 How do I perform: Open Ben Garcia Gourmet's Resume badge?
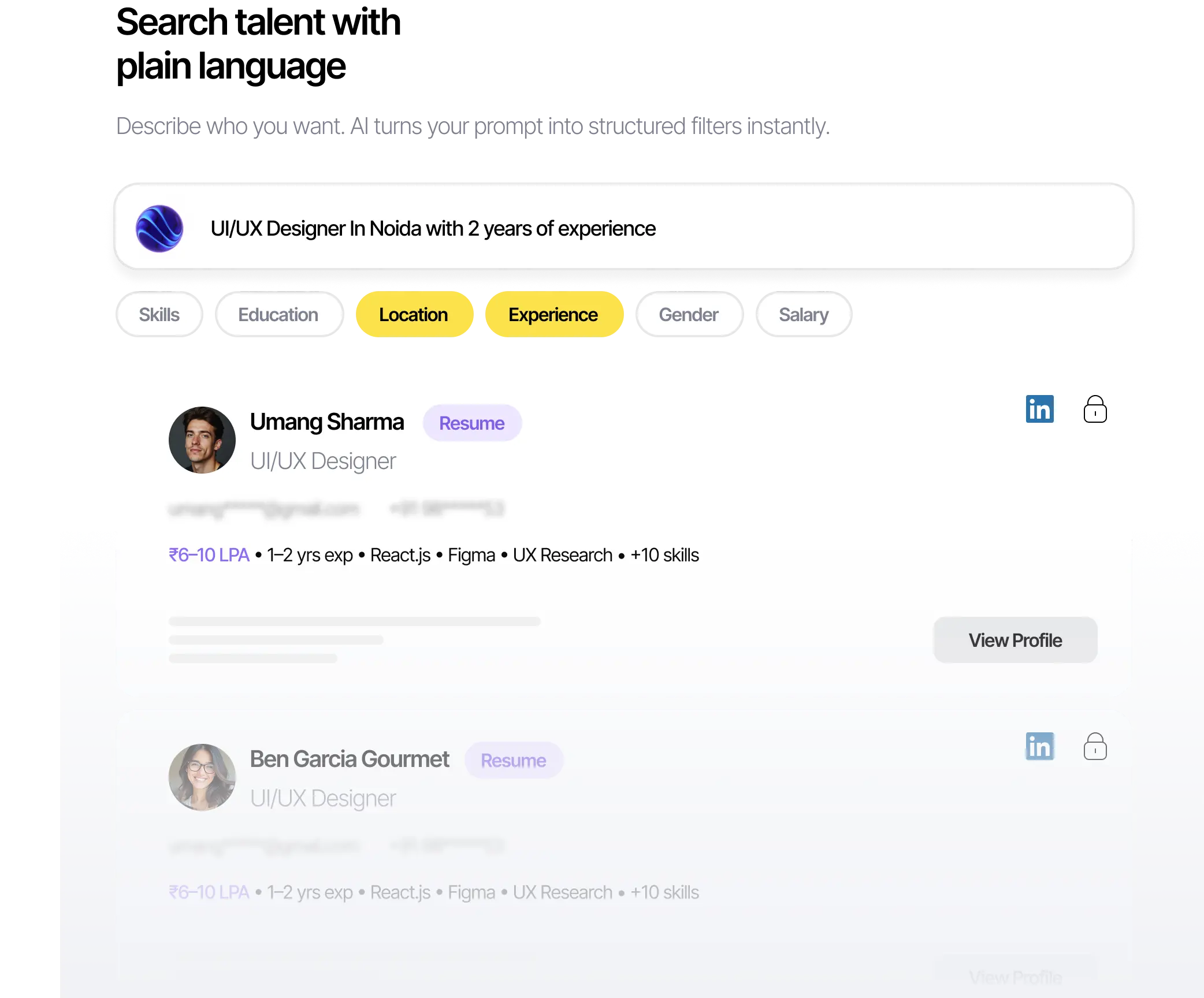click(513, 761)
